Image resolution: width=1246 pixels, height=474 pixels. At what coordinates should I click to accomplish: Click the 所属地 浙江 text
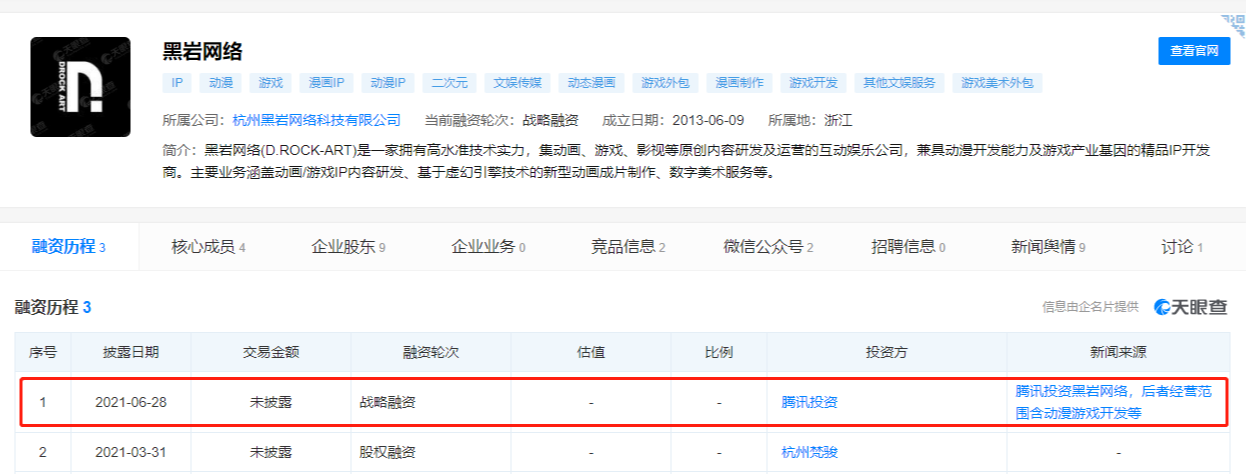tap(810, 120)
